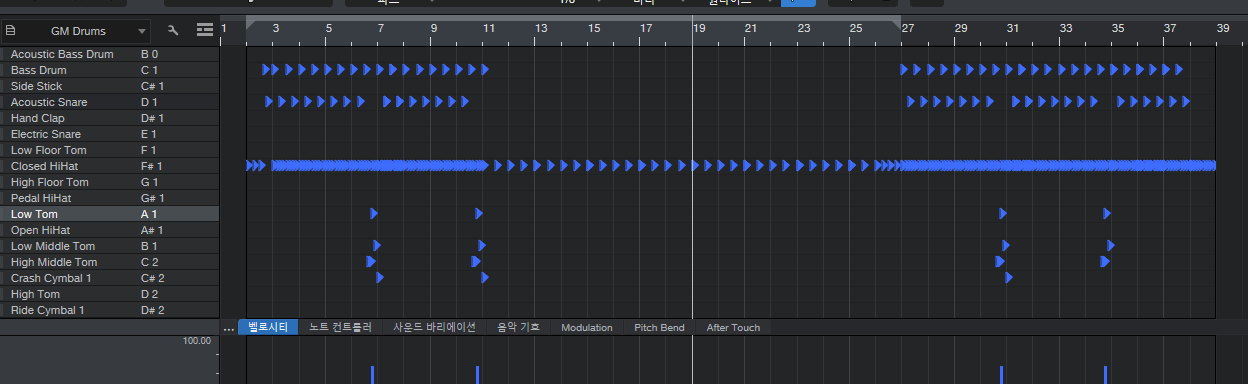
Task: Select the Hand Clap row
Action: pos(110,118)
